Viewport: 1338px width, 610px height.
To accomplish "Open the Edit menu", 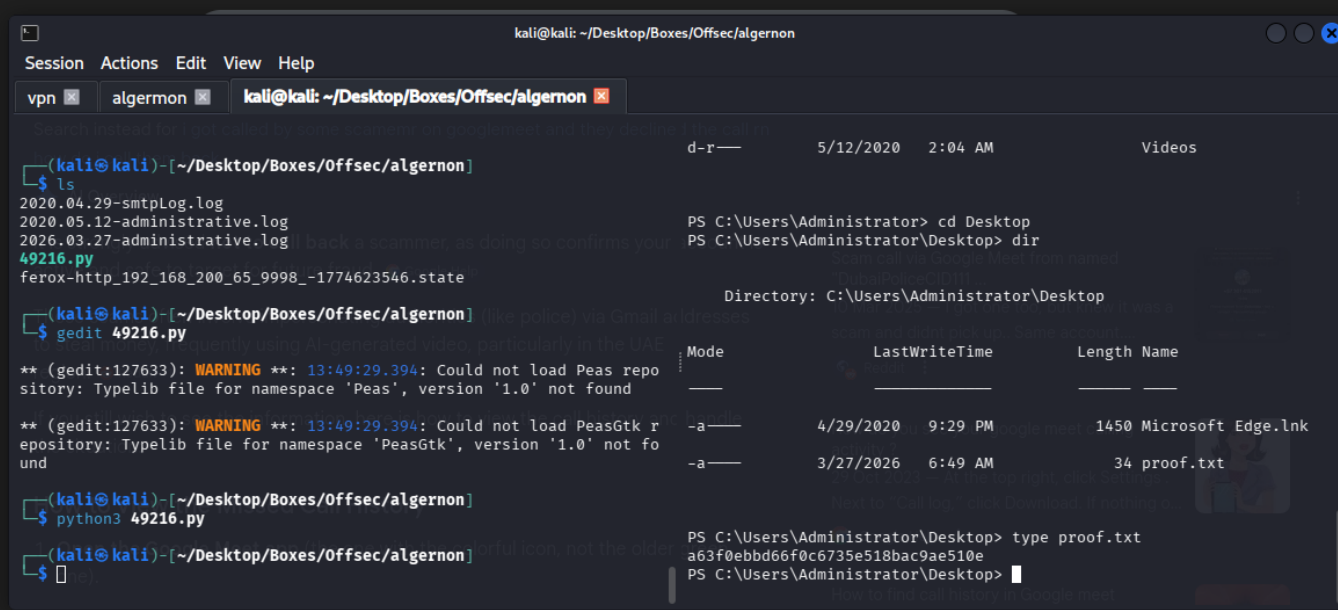I will tap(190, 63).
